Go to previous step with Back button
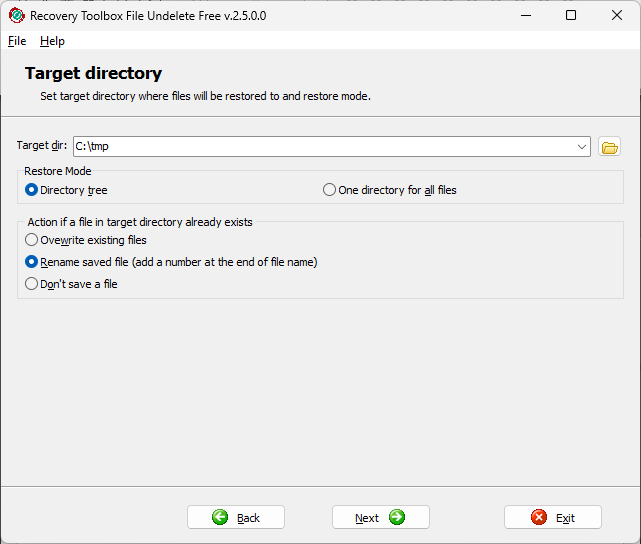The width and height of the screenshot is (641, 544). tap(236, 517)
